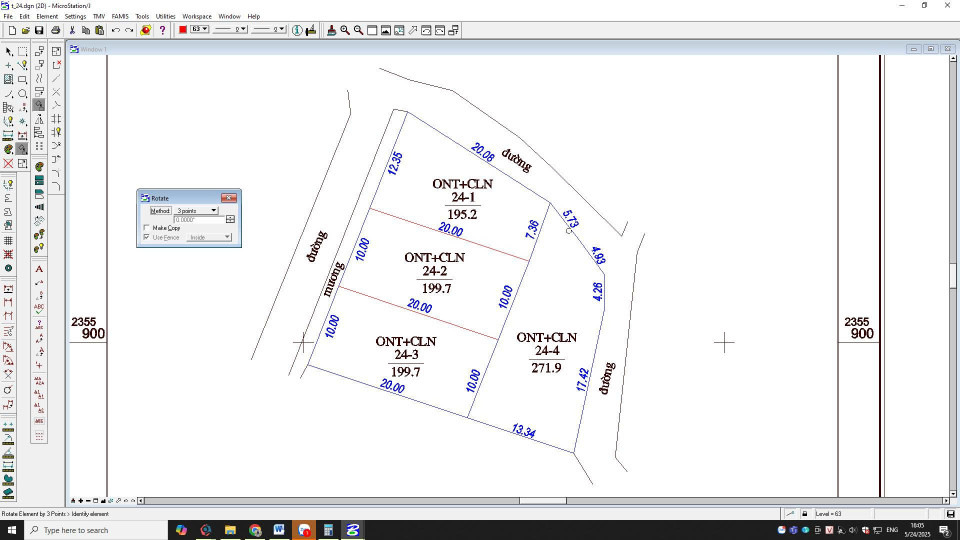The height and width of the screenshot is (540, 960).
Task: Select the Place Fence tool
Action: click(23, 52)
